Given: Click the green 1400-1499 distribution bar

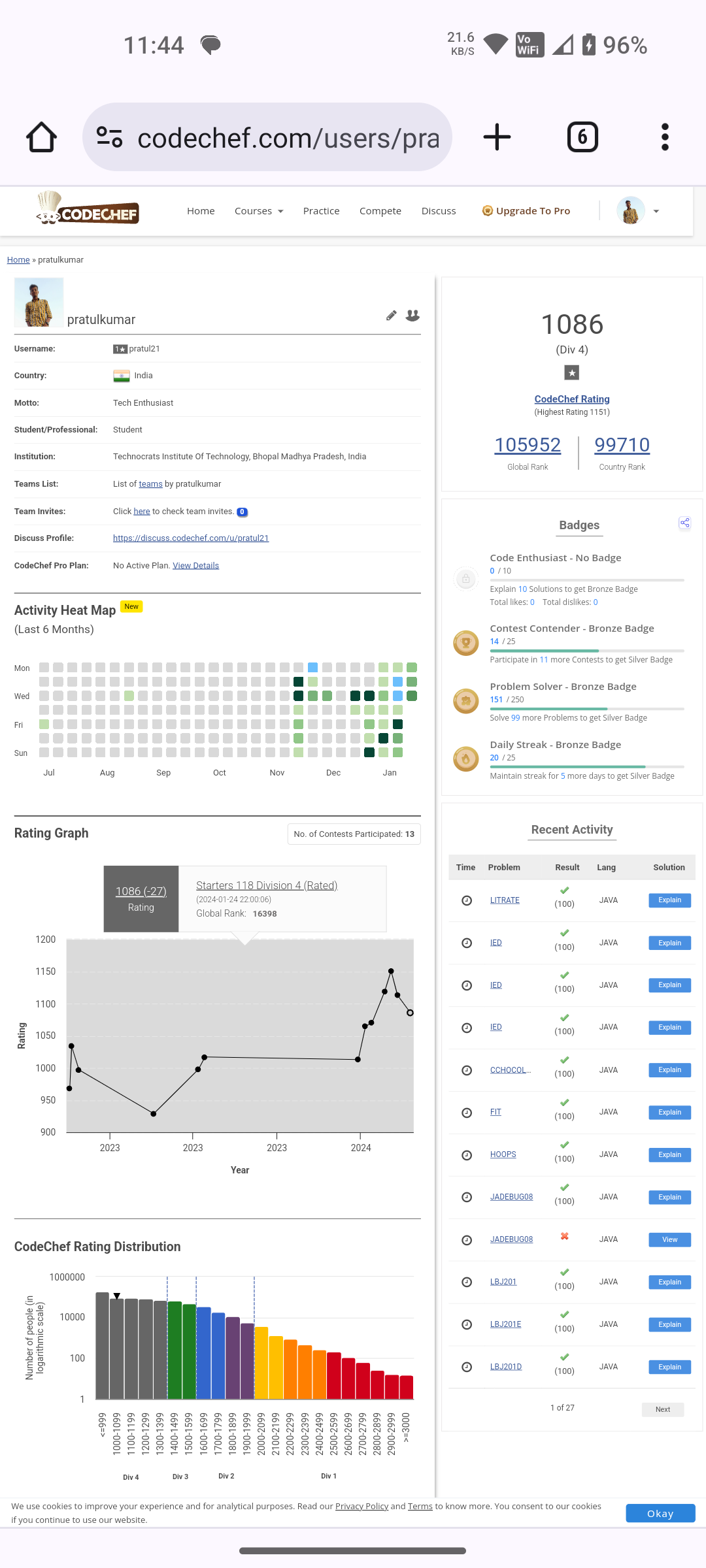Looking at the screenshot, I should point(175,1350).
